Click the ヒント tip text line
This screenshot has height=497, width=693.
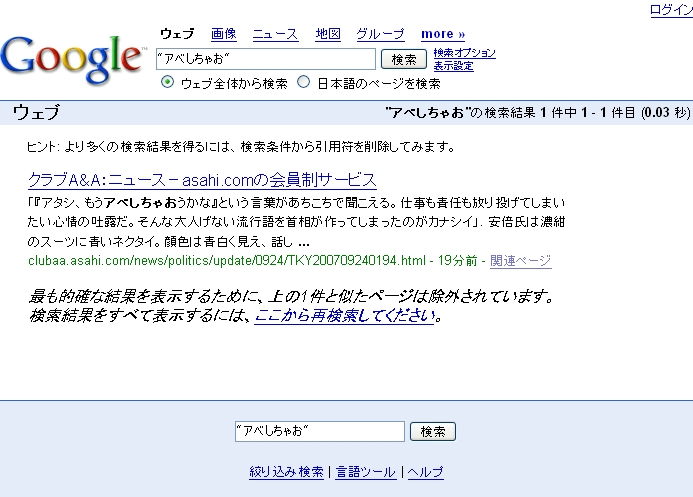[x=241, y=147]
